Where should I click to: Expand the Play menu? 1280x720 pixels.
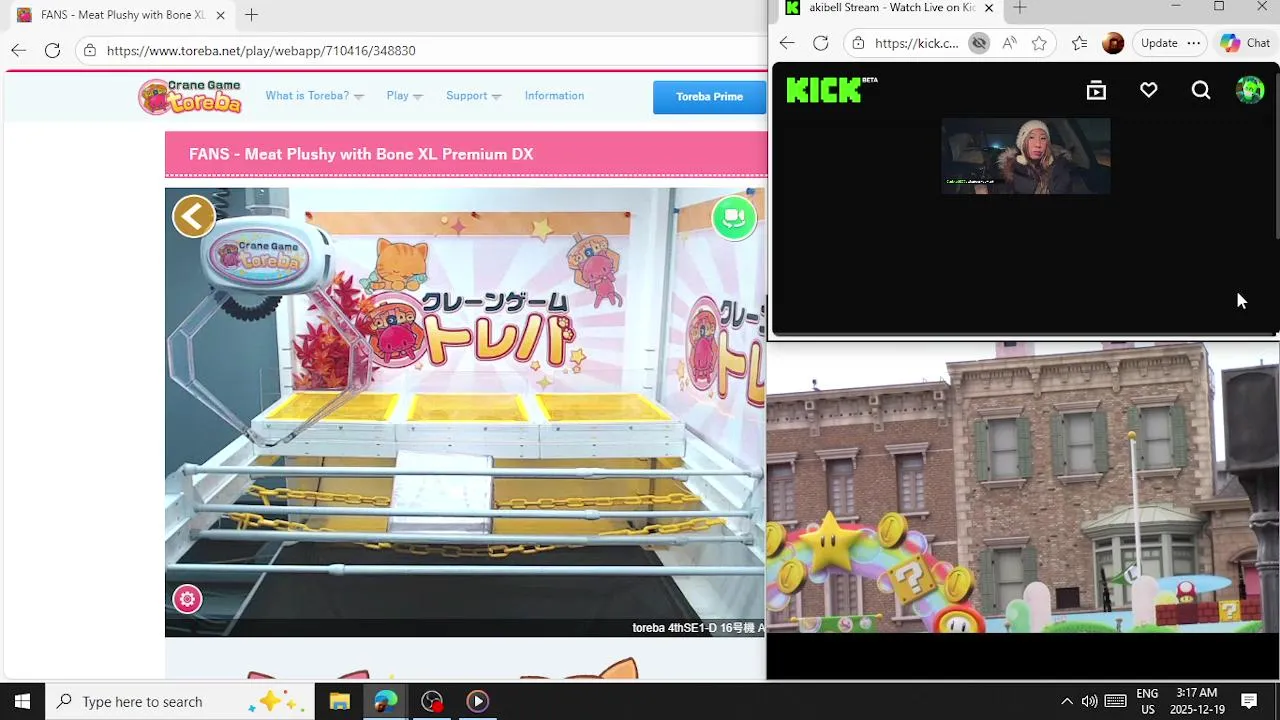point(404,96)
